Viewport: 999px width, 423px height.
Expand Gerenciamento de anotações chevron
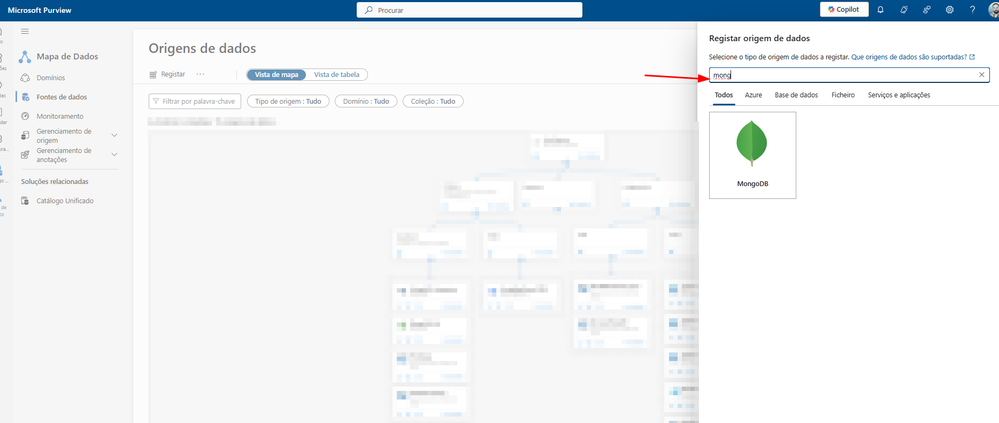coord(115,155)
